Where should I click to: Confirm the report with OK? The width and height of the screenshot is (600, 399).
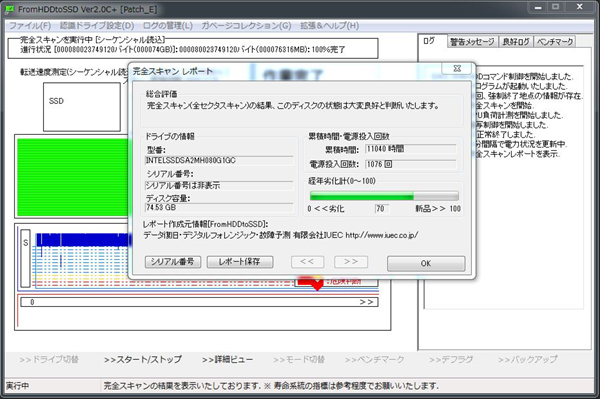(x=426, y=263)
